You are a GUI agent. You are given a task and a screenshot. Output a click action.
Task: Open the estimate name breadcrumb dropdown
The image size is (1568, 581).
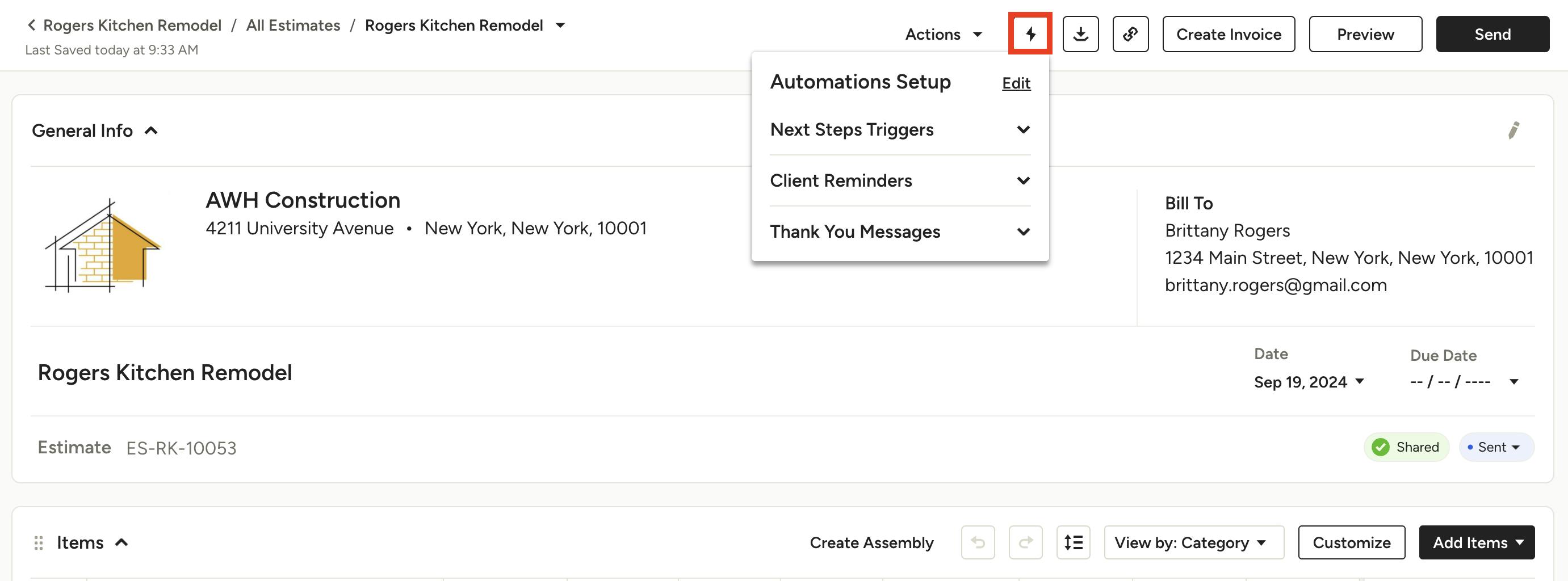[561, 26]
